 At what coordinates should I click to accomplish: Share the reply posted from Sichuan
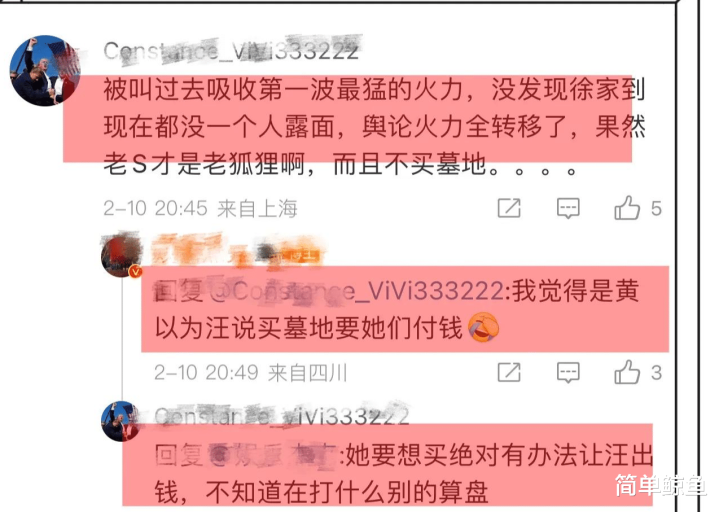[509, 372]
